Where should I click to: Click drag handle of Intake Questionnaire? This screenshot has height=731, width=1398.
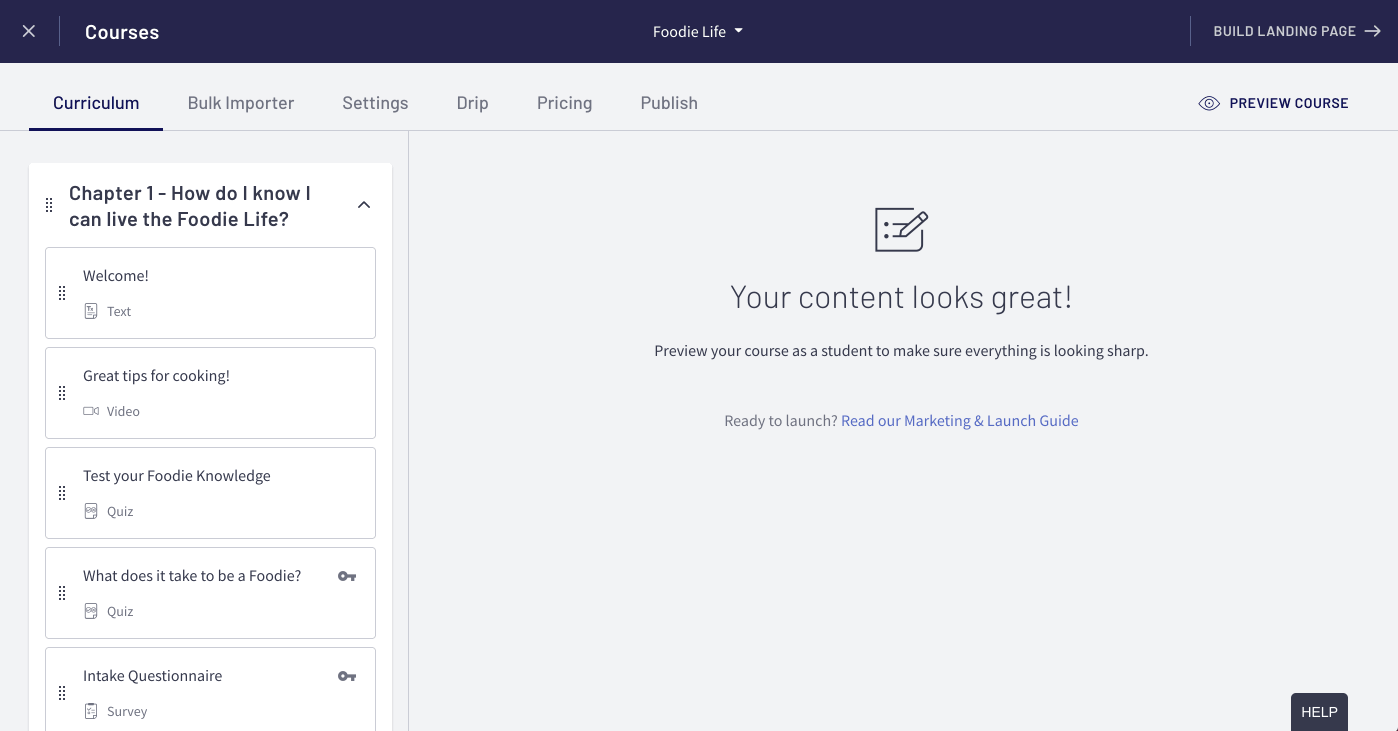coord(62,693)
